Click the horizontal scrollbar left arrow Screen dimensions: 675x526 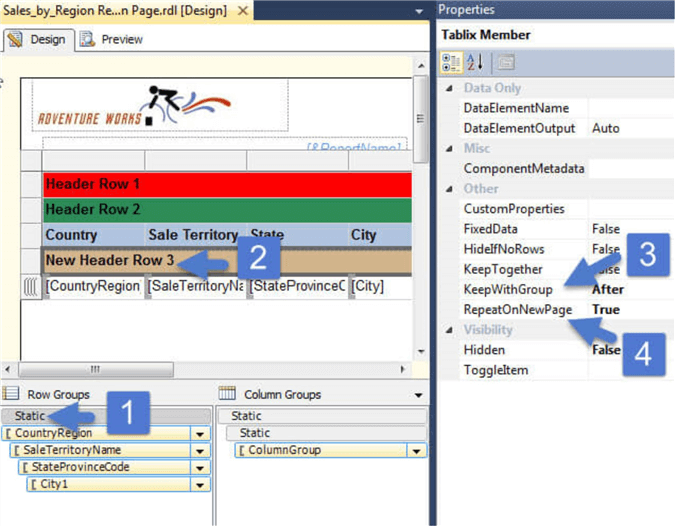click(7, 369)
